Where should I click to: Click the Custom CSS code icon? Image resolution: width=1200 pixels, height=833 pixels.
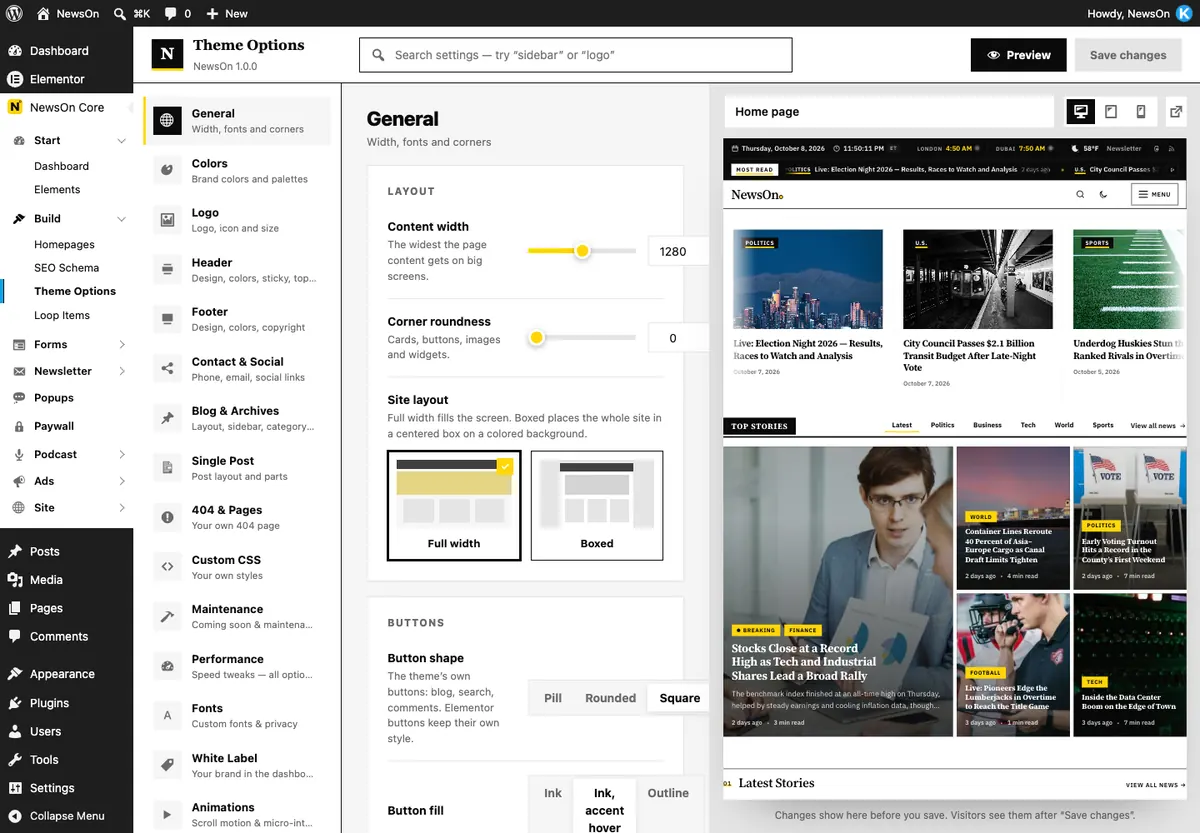[x=167, y=567]
